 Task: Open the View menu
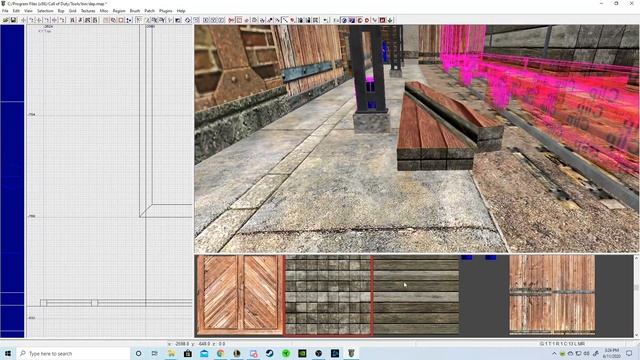[x=28, y=11]
